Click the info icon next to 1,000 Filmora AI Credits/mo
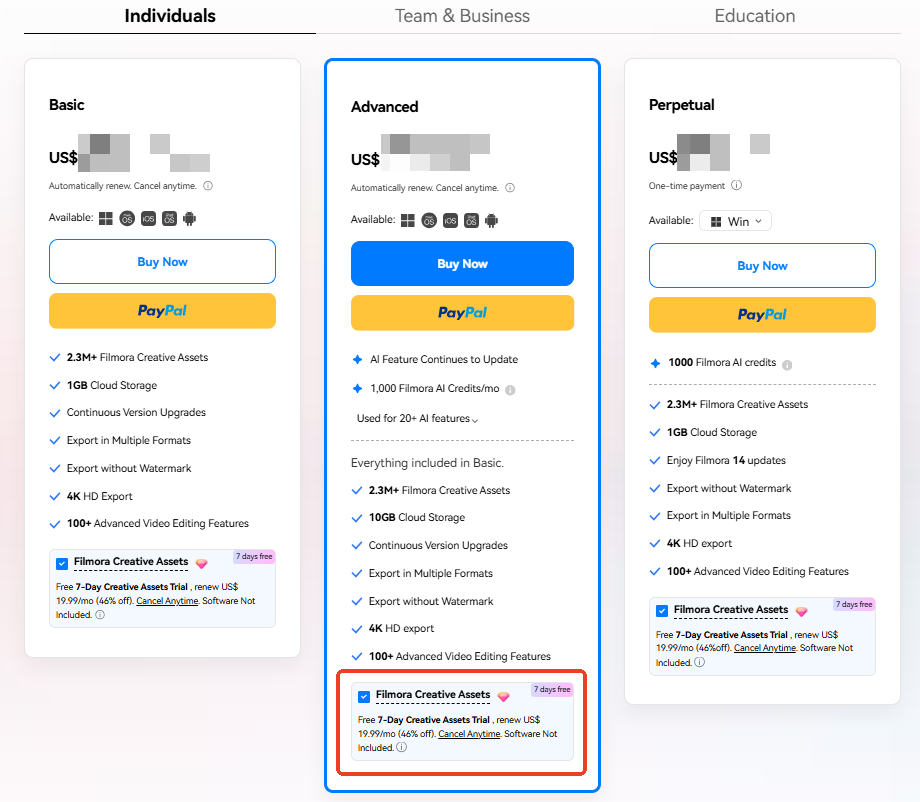The image size is (920, 802). click(x=511, y=390)
